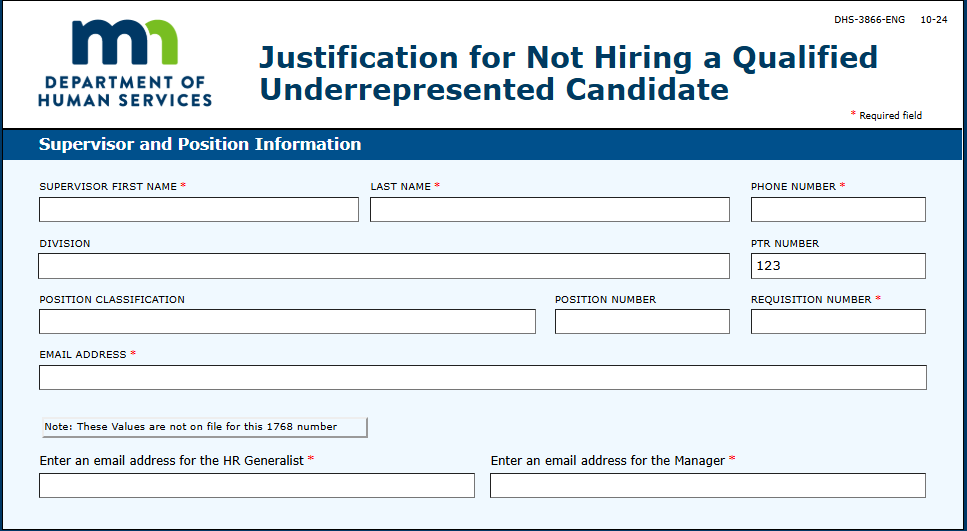Focus the Position Number field
Image resolution: width=967 pixels, height=531 pixels.
point(642,321)
